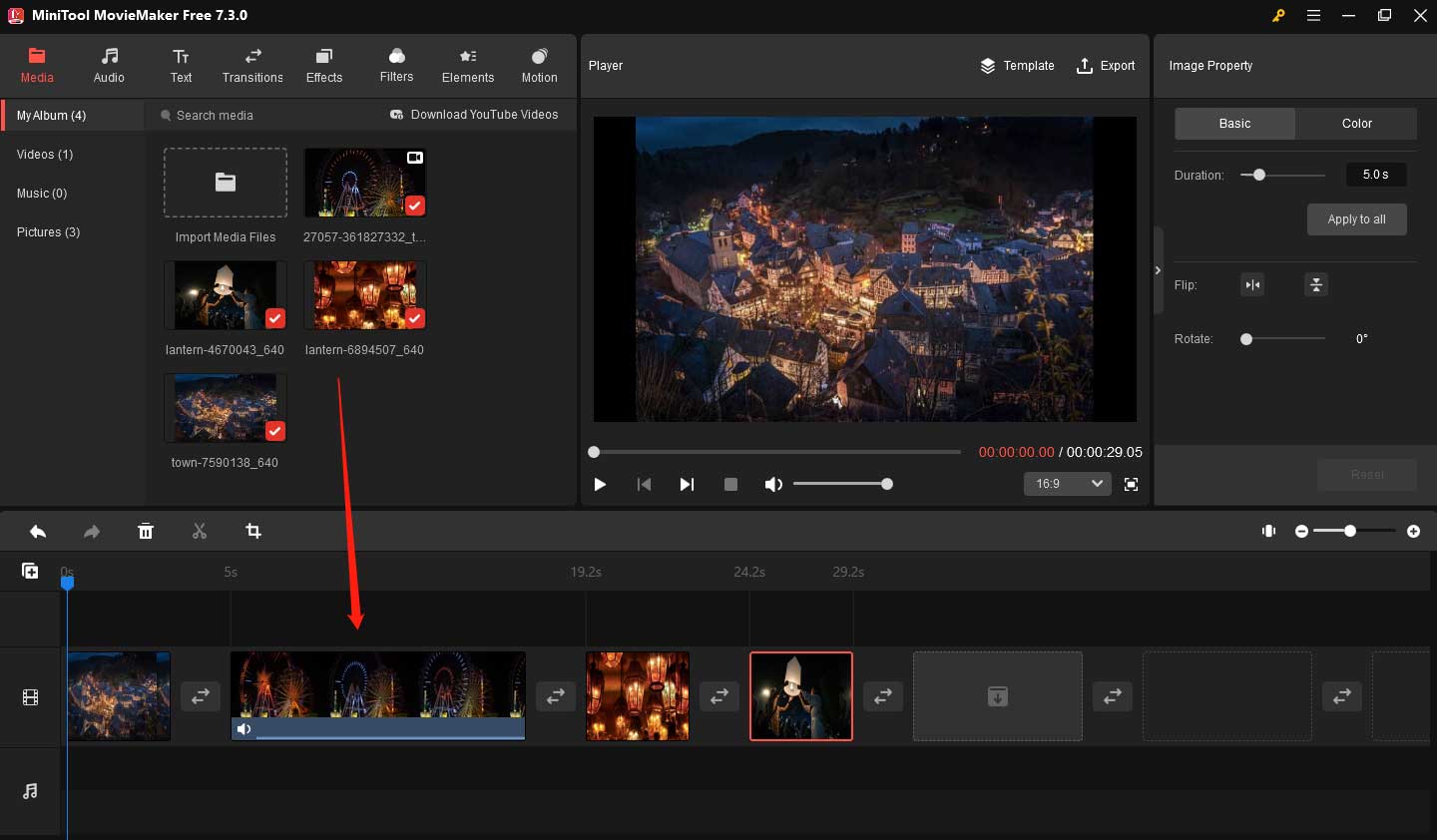Viewport: 1437px width, 840px height.
Task: Select the town clip on timeline
Action: [x=119, y=696]
